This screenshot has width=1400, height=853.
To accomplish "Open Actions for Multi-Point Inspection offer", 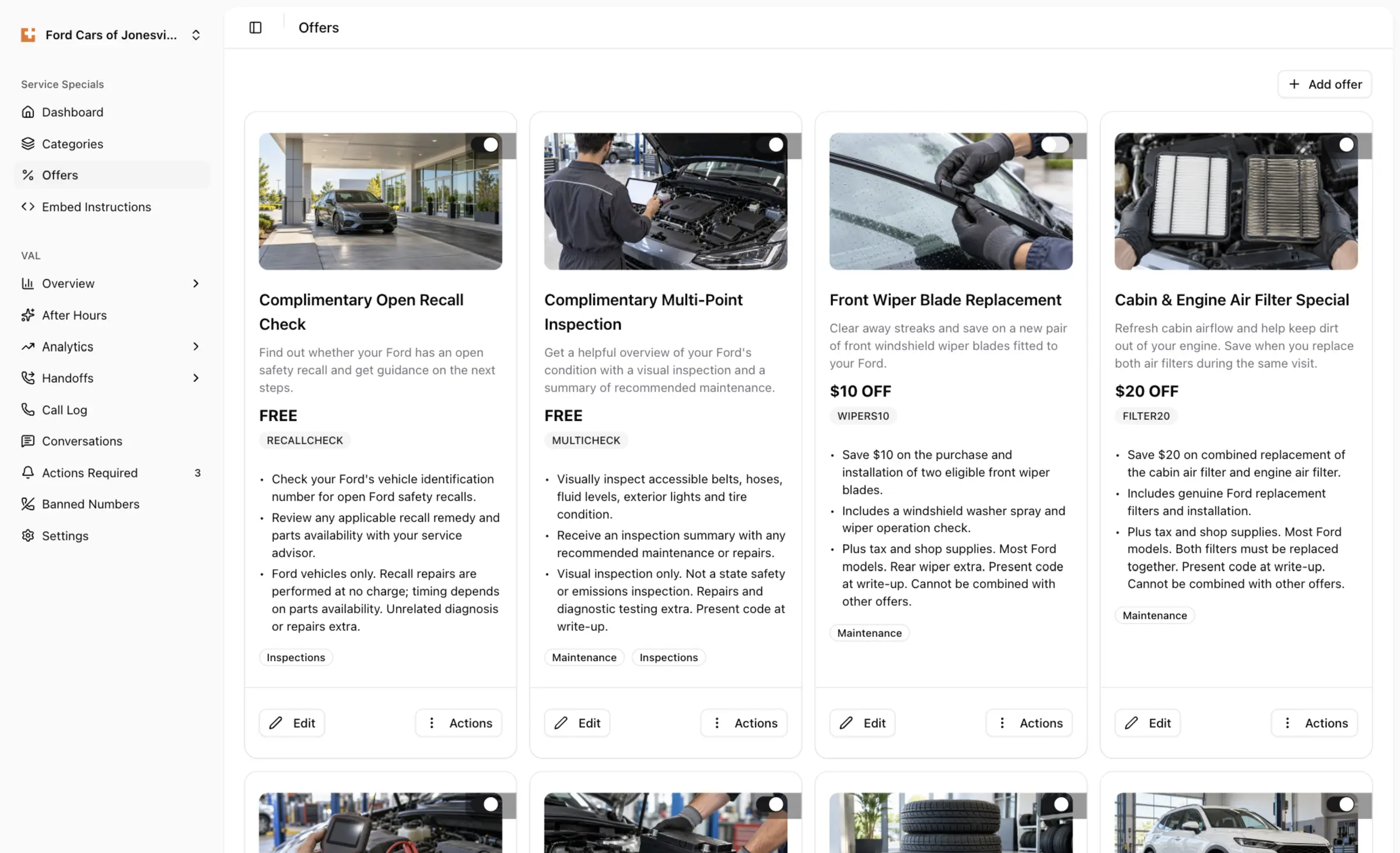I will (744, 723).
